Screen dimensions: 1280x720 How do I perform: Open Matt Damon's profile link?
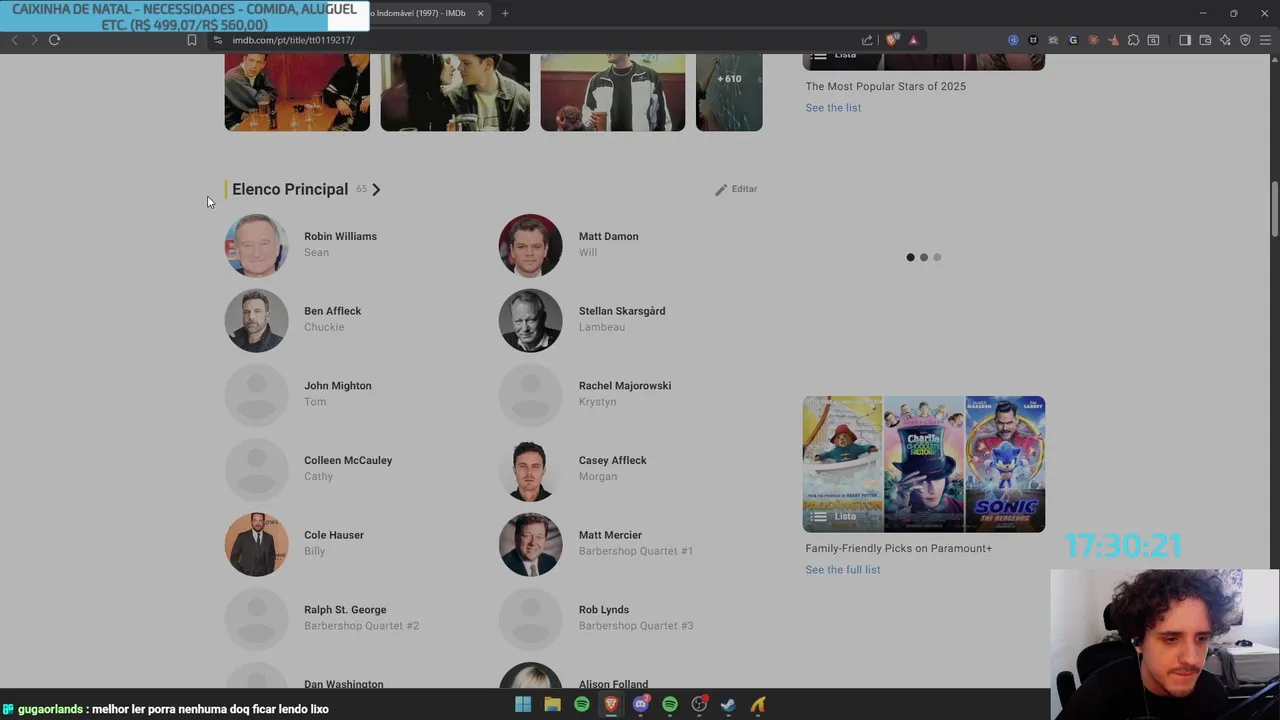tap(608, 236)
